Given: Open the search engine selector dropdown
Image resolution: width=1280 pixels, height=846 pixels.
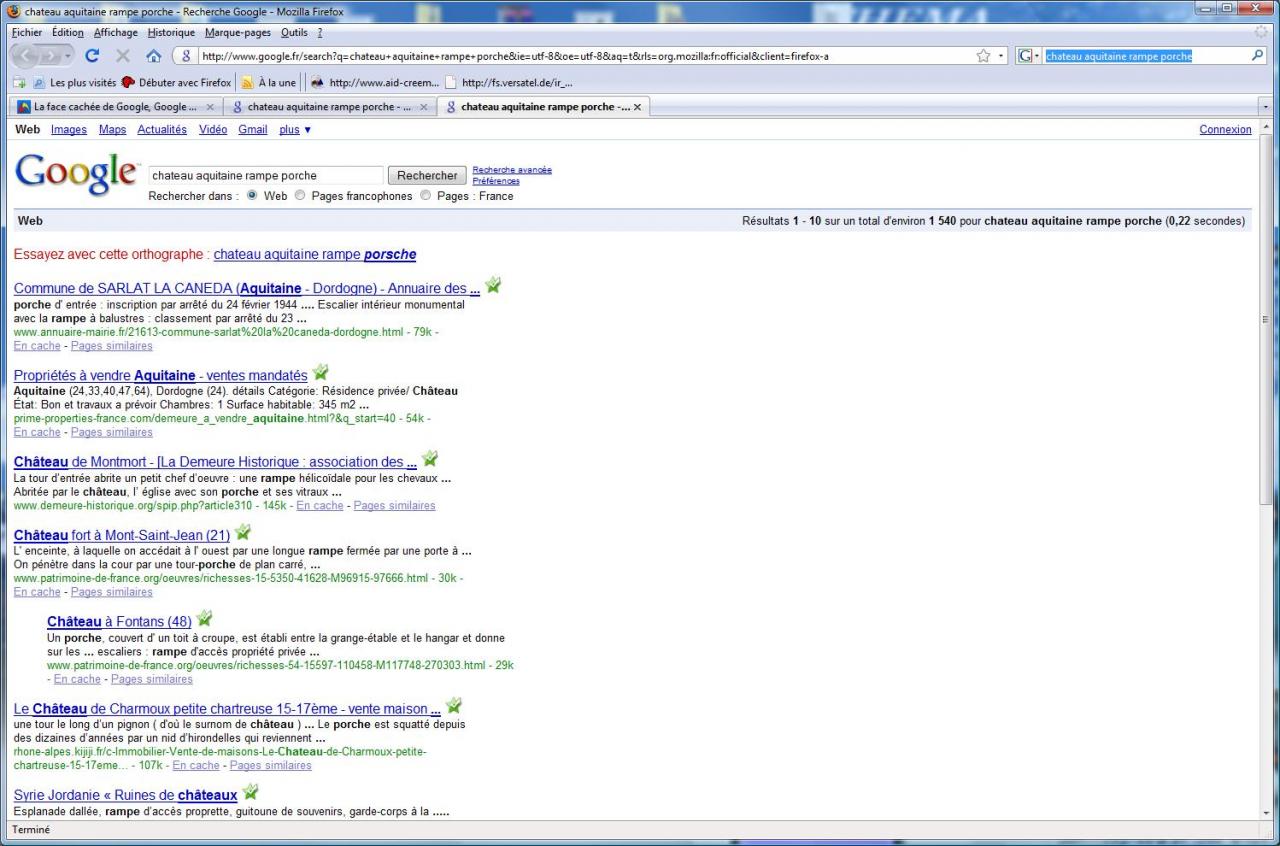Looking at the screenshot, I should pyautogui.click(x=1029, y=56).
